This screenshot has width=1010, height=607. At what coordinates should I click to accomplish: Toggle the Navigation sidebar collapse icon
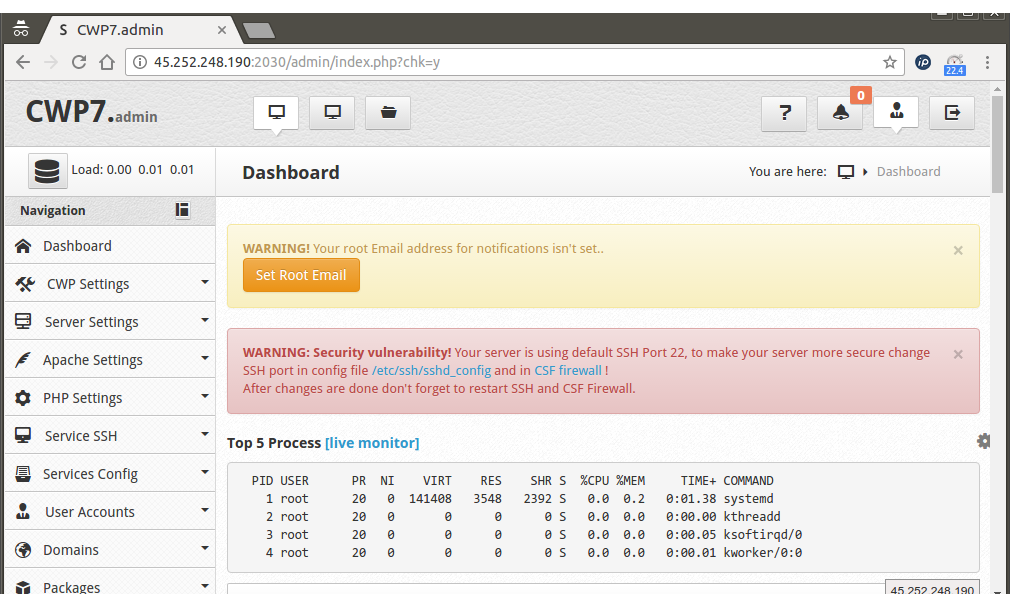pos(182,210)
